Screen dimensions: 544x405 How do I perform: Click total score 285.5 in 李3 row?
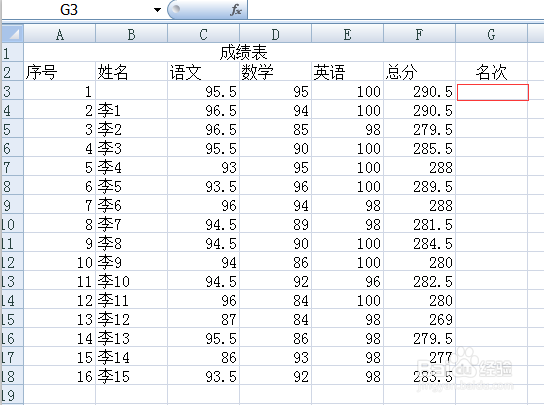pos(419,148)
